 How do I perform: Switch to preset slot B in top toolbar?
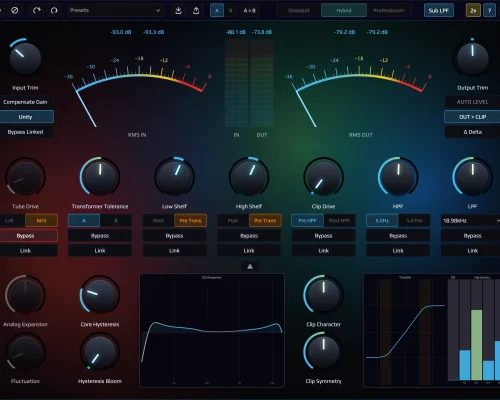tap(230, 10)
